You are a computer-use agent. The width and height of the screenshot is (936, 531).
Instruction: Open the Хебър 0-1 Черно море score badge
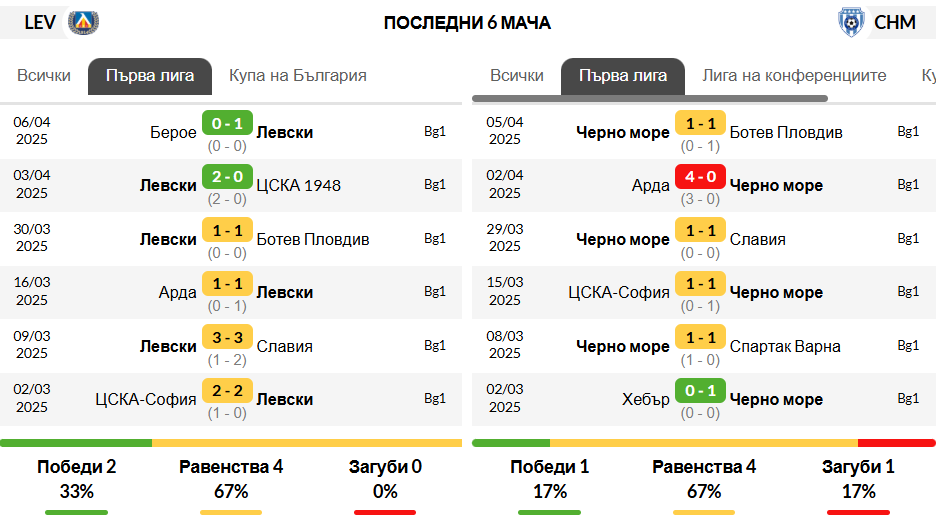click(x=700, y=391)
